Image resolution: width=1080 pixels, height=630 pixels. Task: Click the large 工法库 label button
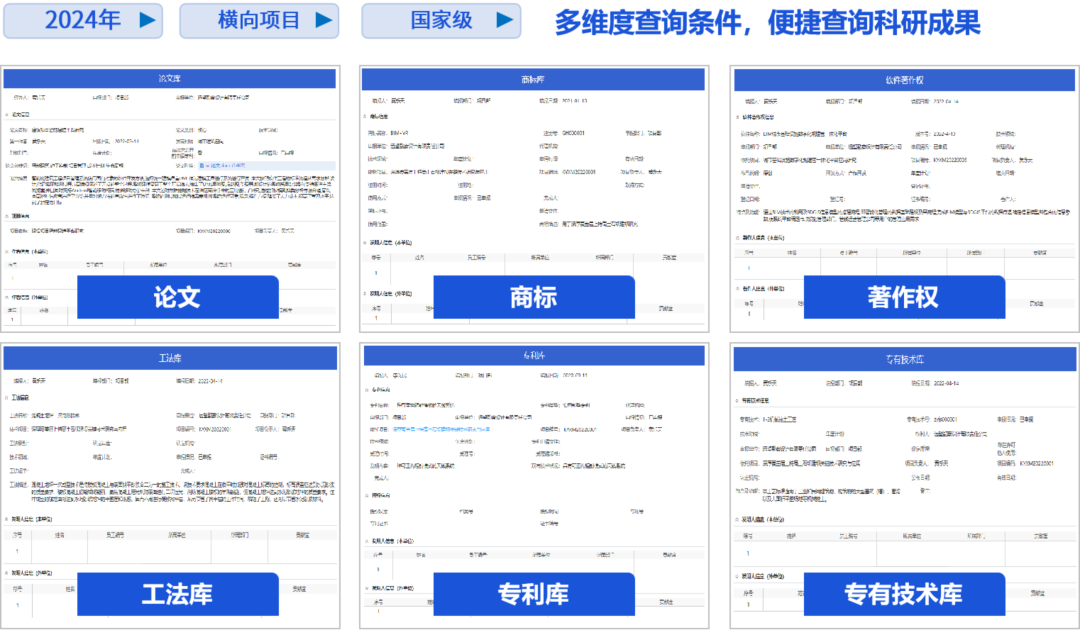pos(177,594)
